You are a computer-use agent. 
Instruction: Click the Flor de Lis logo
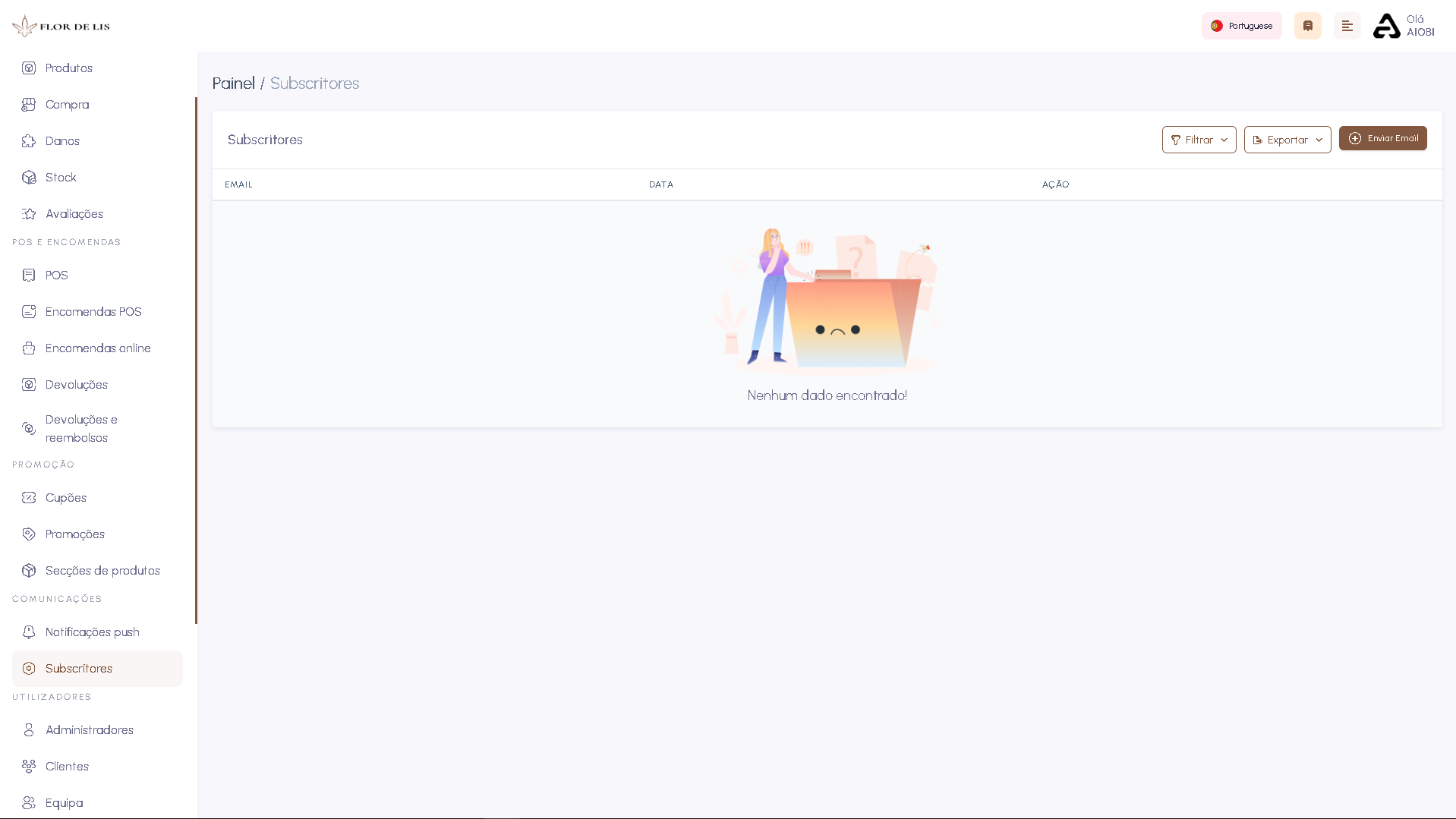coord(60,25)
